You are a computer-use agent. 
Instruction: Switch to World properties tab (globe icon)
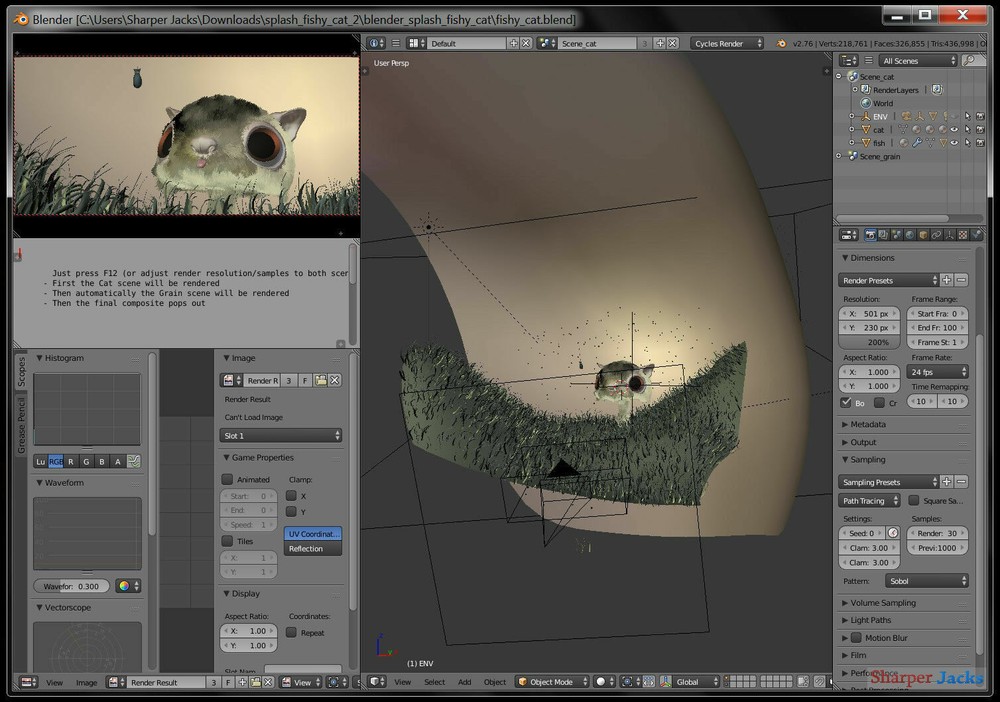pos(910,234)
